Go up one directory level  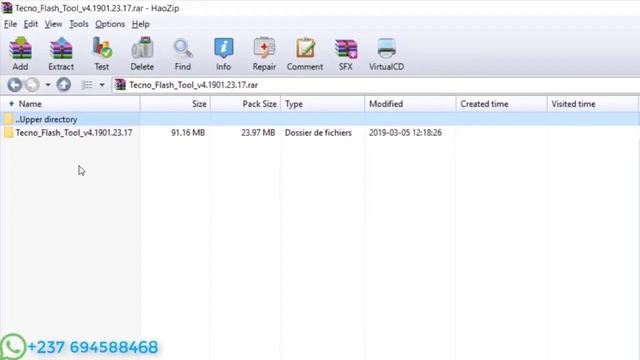point(64,85)
